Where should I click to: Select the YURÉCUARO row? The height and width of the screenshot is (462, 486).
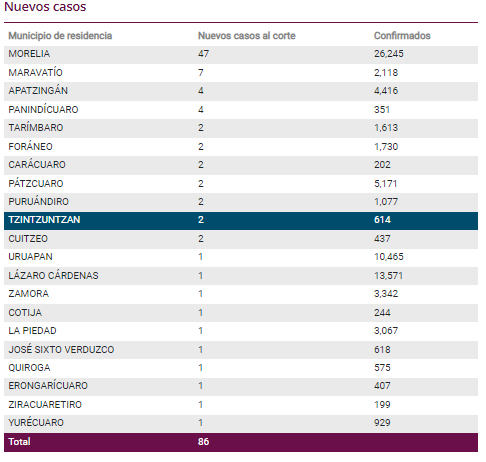pyautogui.click(x=241, y=423)
